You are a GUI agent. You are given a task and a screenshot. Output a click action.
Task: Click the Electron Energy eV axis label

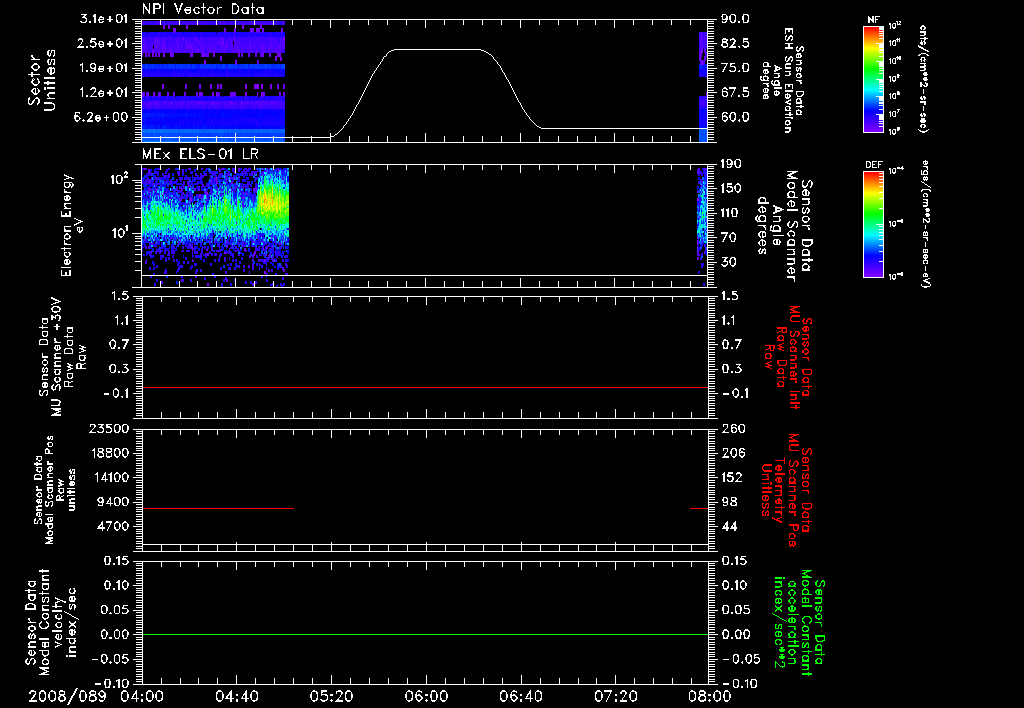click(72, 225)
